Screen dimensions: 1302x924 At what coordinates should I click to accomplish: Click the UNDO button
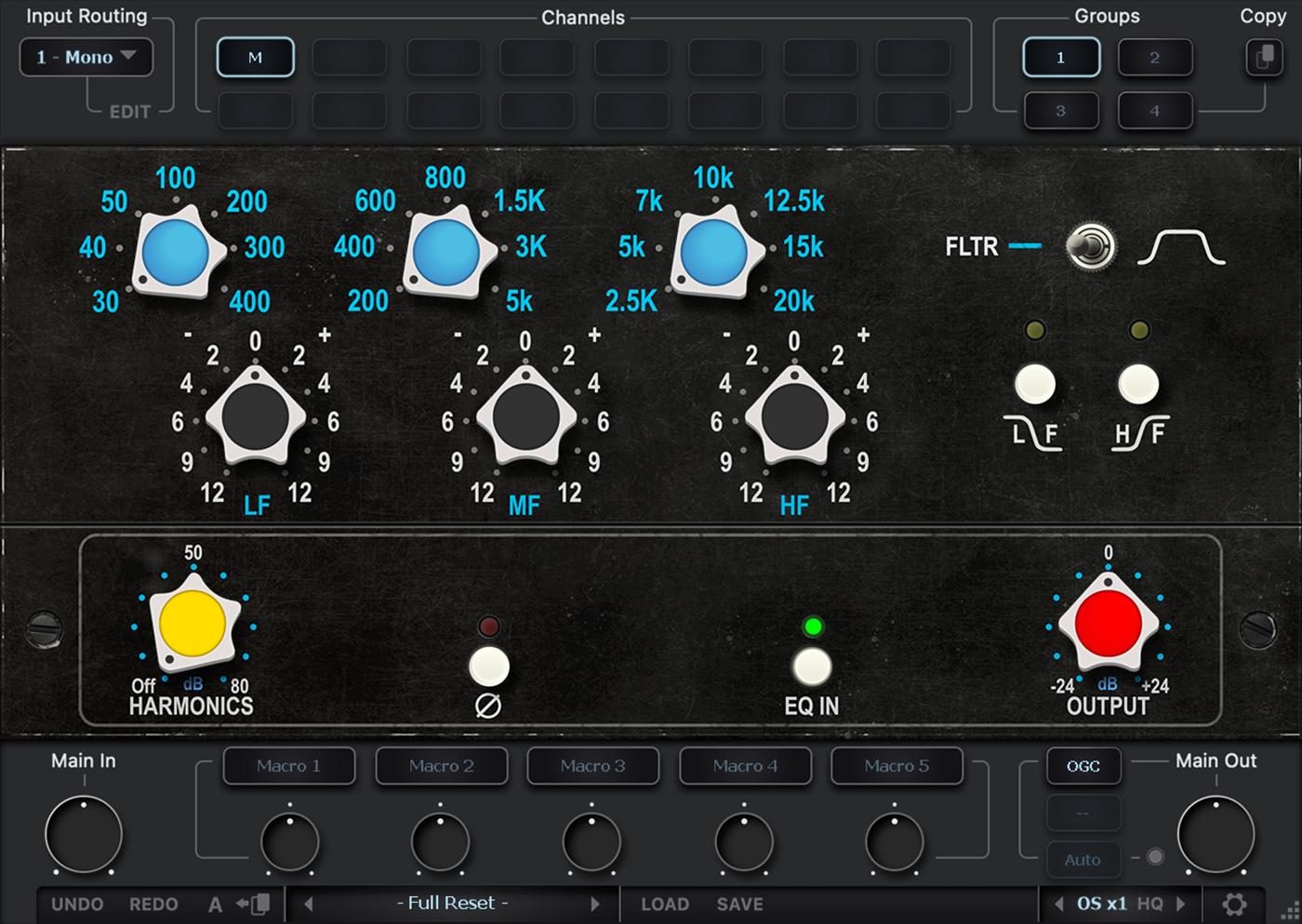tap(77, 904)
